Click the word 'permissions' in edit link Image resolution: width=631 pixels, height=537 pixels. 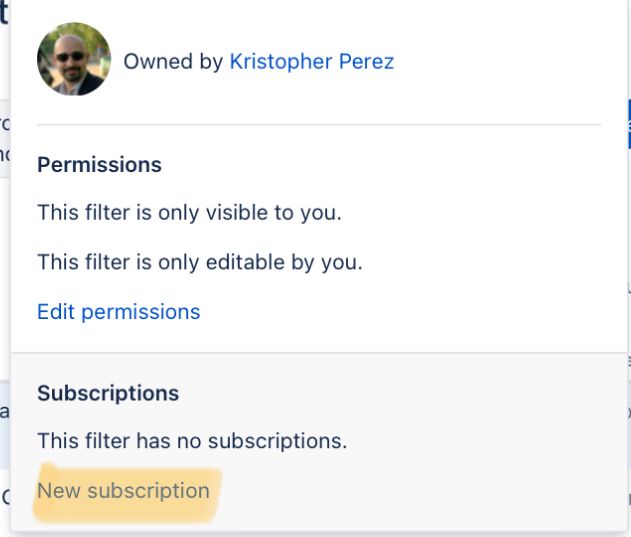(x=141, y=312)
